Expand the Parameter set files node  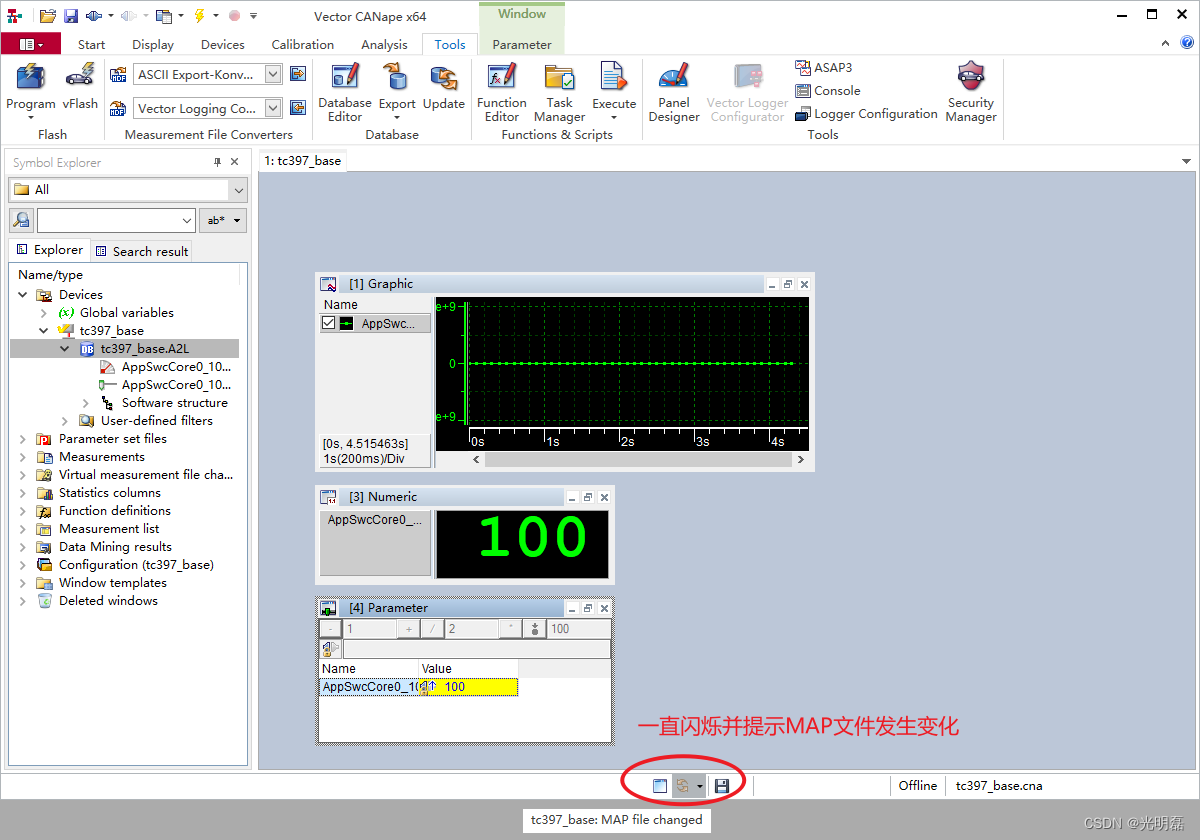23,439
